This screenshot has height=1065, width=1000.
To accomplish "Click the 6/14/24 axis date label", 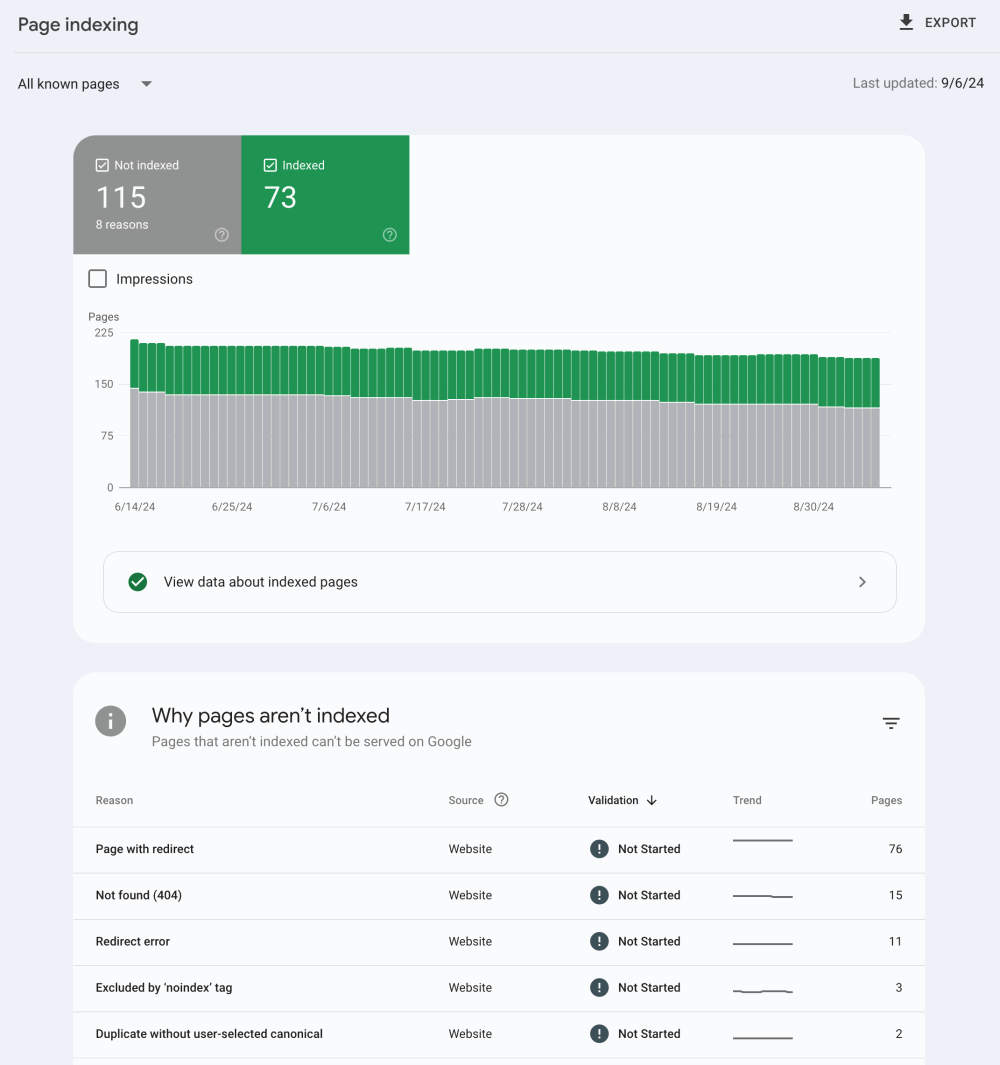I will tap(135, 507).
